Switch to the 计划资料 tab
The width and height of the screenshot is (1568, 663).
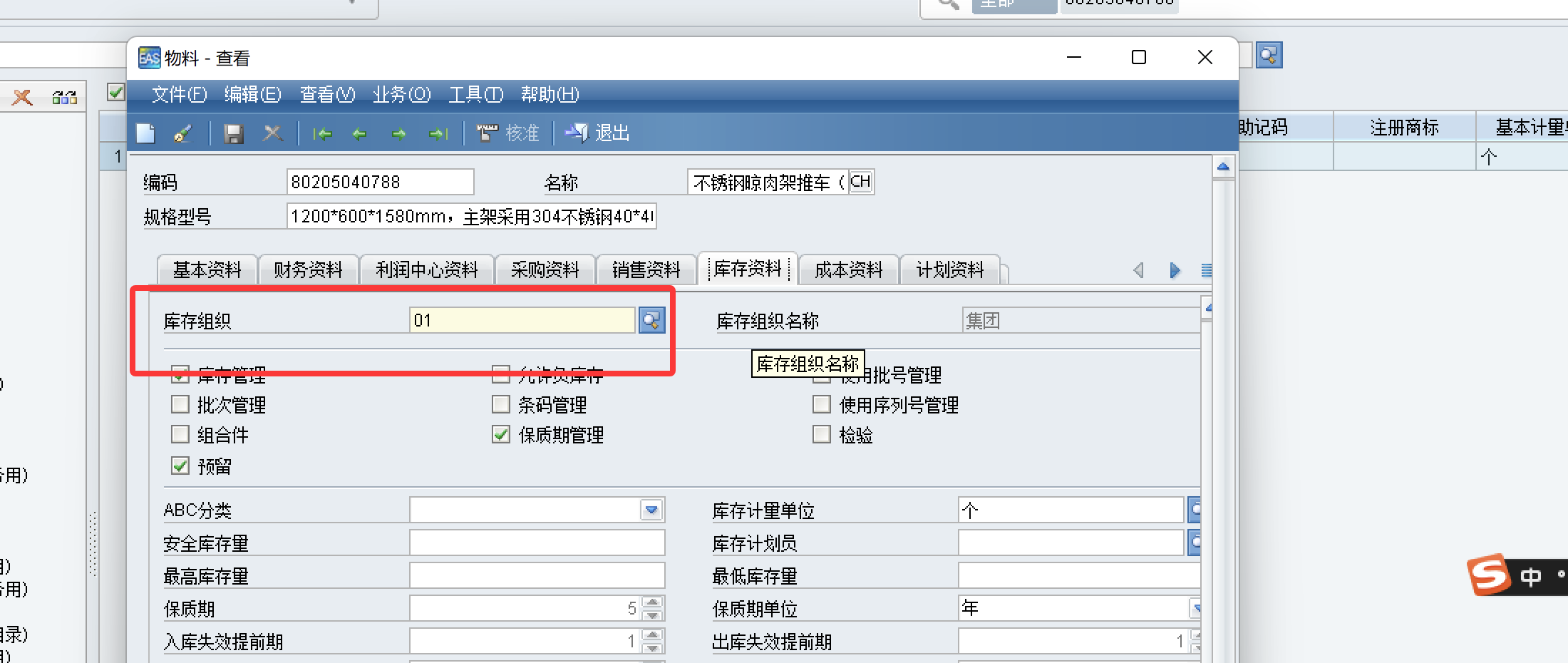[x=949, y=269]
